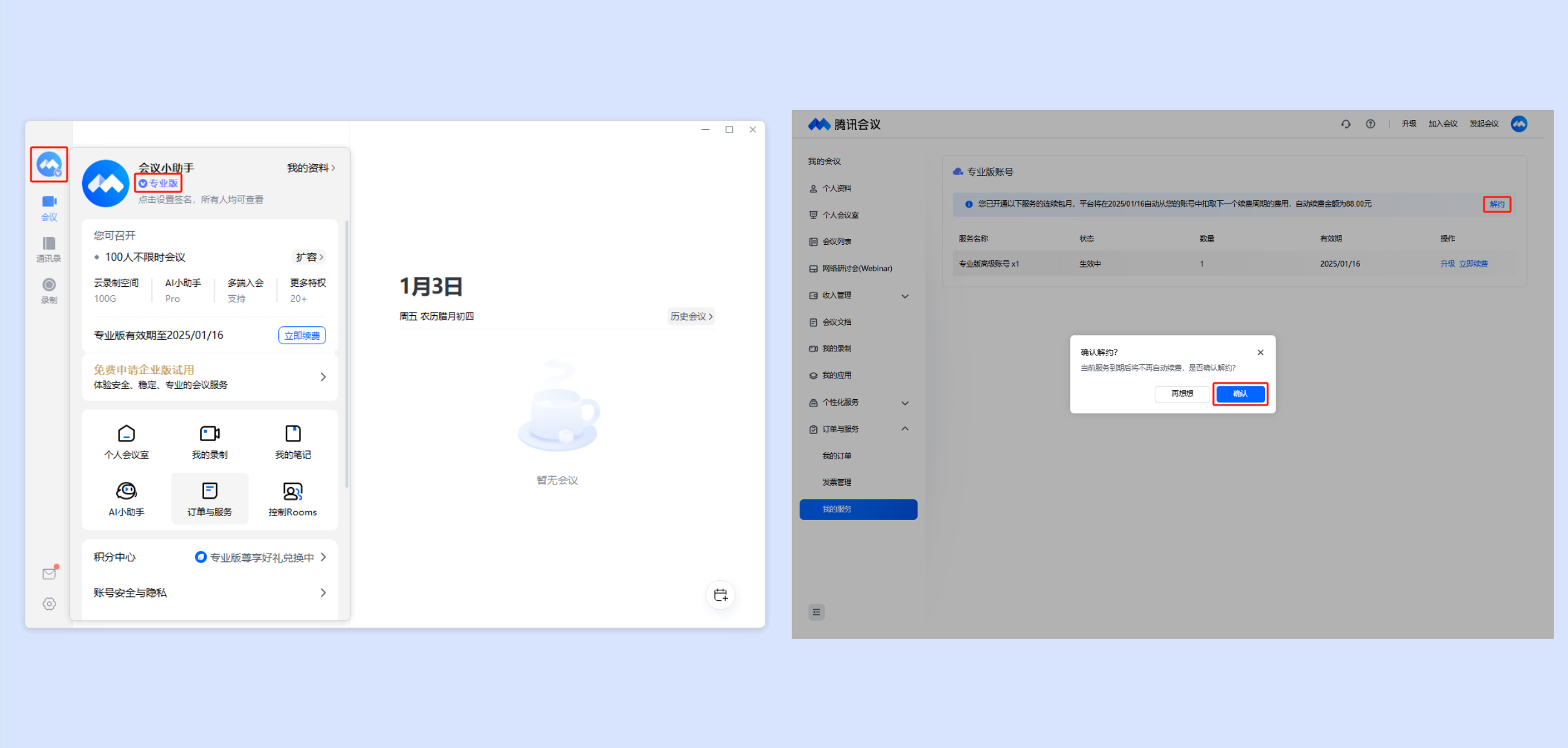Open 个人会议室 shortcut
Screen dimensions: 1568x748
[x=127, y=442]
